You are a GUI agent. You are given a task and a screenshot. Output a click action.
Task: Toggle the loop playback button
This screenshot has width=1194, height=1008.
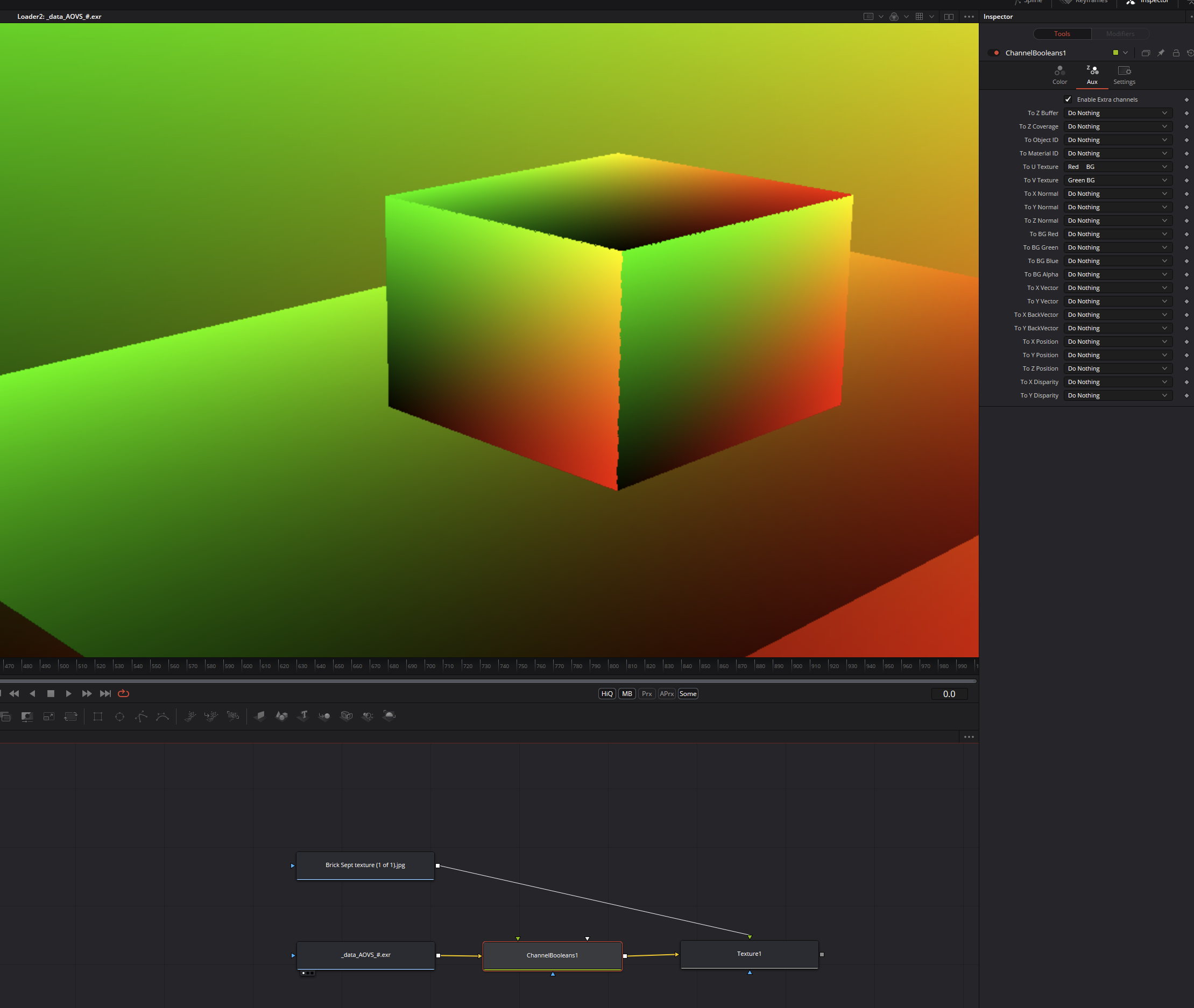pyautogui.click(x=123, y=694)
